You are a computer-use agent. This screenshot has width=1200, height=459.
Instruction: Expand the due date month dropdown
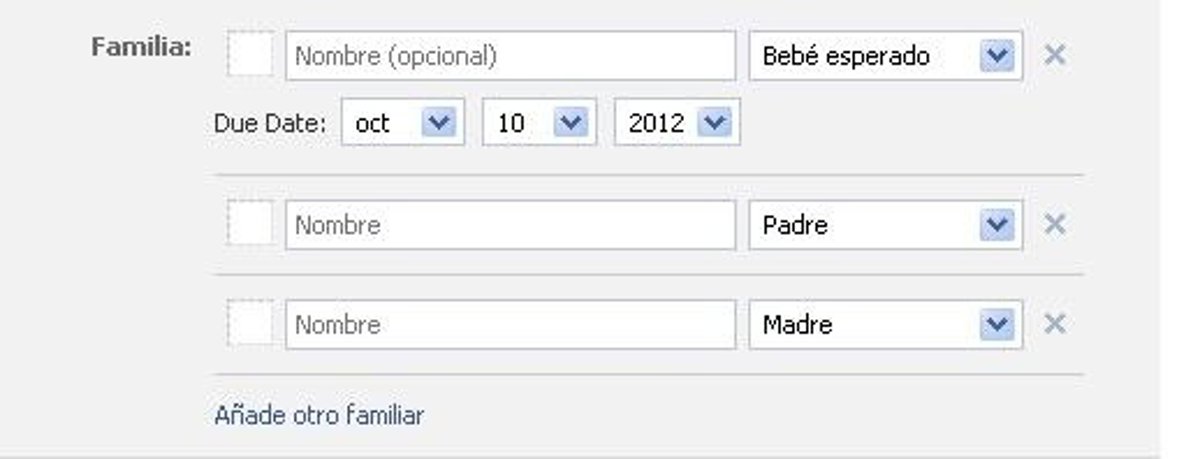402,123
